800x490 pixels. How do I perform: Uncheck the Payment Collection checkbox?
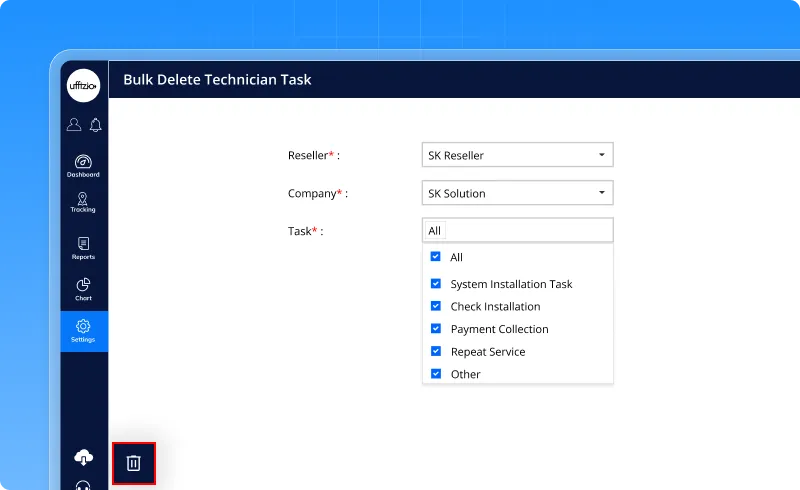coord(436,329)
